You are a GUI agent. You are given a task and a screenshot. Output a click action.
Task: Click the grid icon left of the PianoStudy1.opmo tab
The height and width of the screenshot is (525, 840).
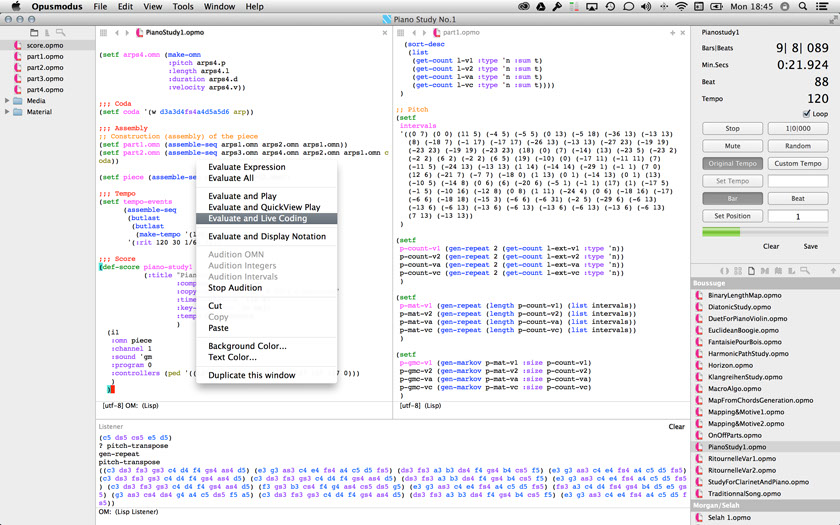(103, 33)
